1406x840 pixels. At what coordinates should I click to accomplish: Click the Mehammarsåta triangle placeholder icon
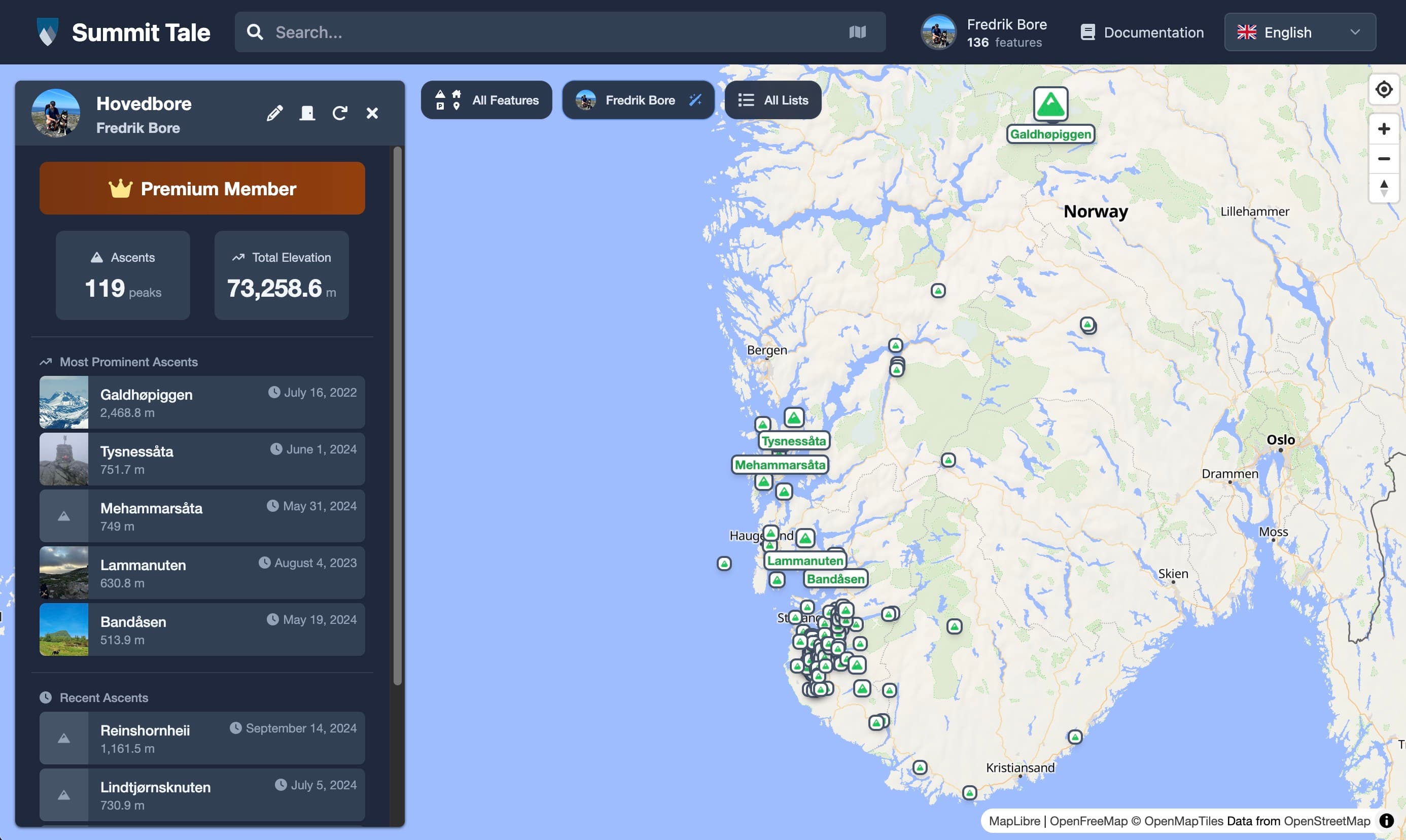[64, 516]
